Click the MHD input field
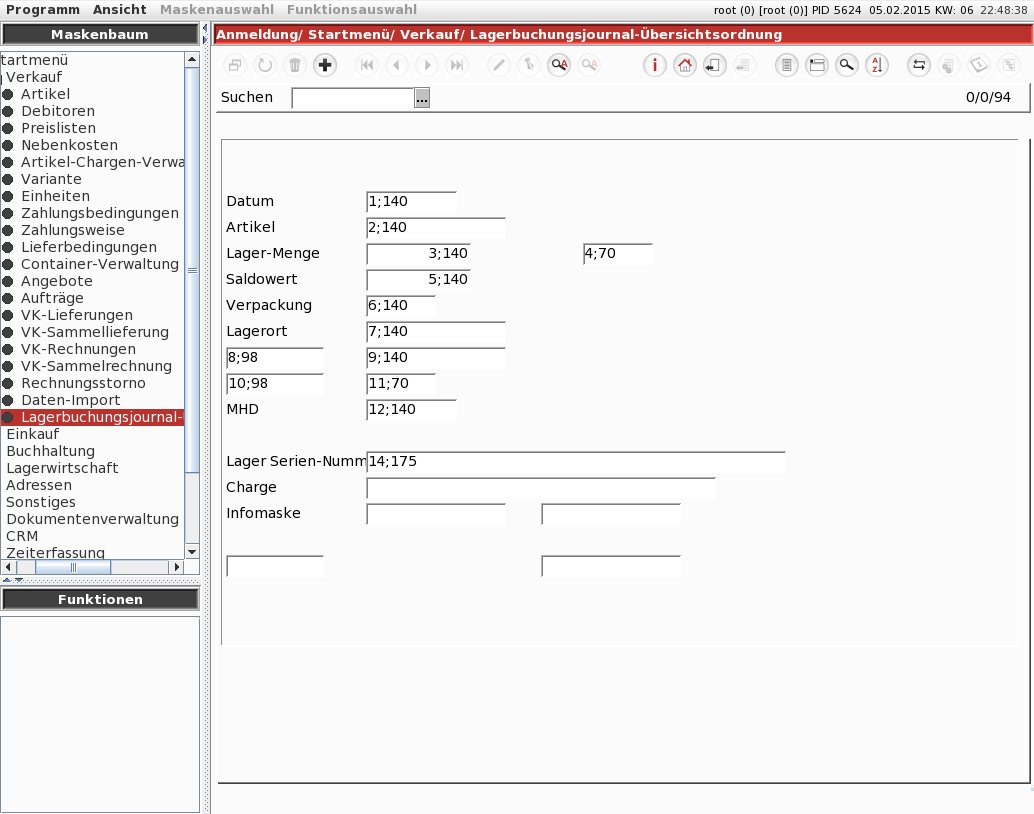Screen dimensions: 1034x814 411,410
